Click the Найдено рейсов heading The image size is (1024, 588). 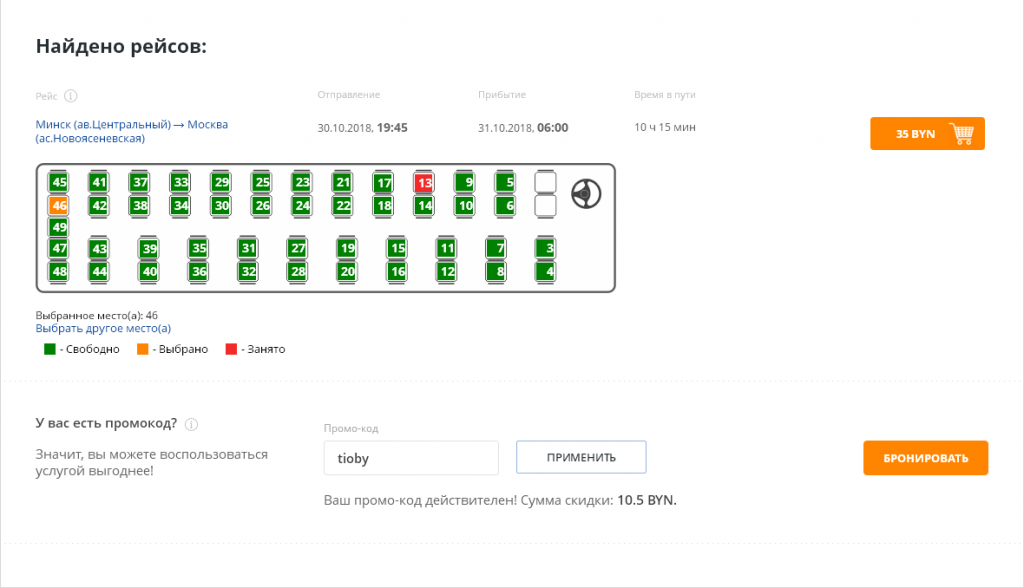click(121, 46)
